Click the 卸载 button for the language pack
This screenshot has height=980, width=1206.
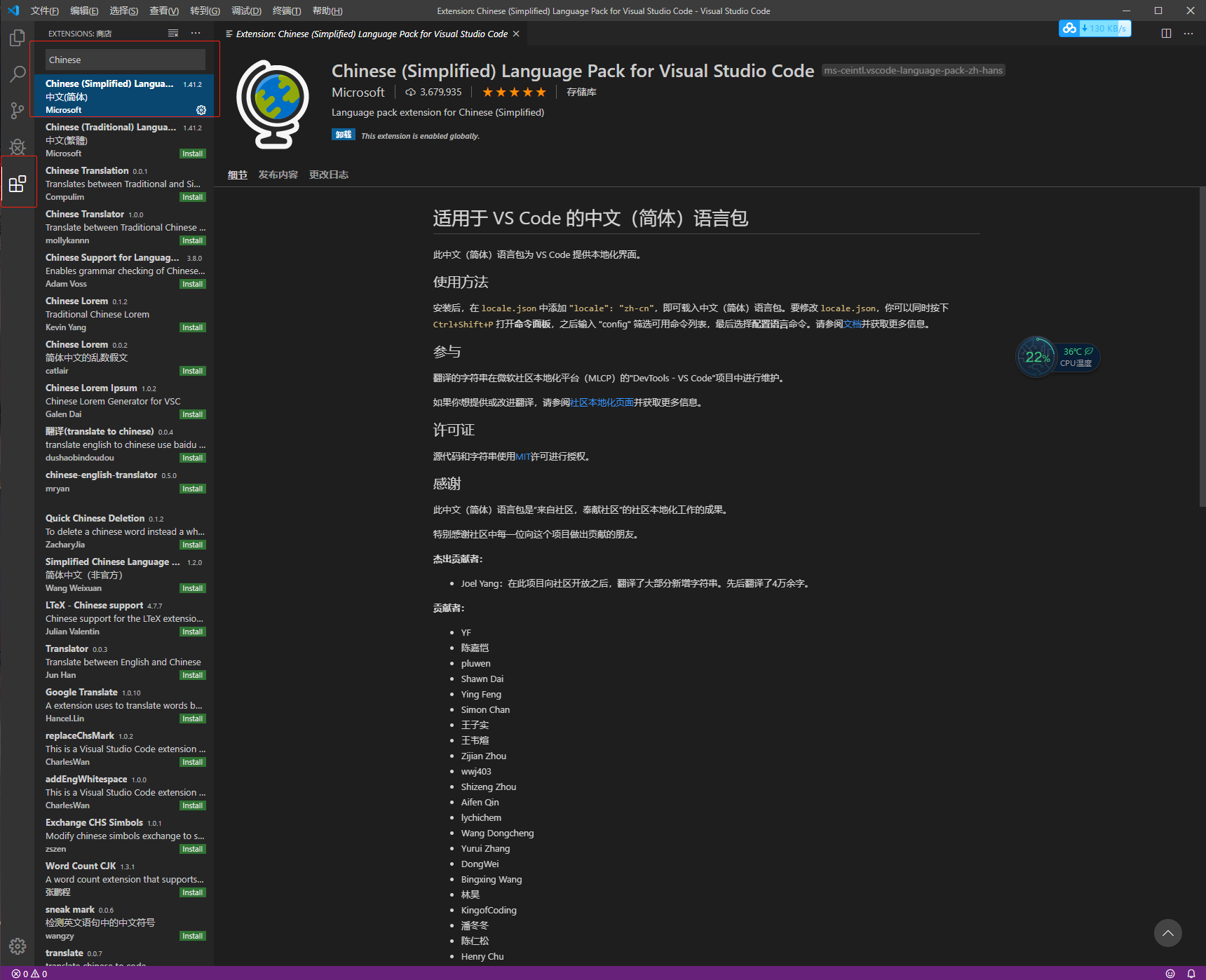(x=343, y=135)
